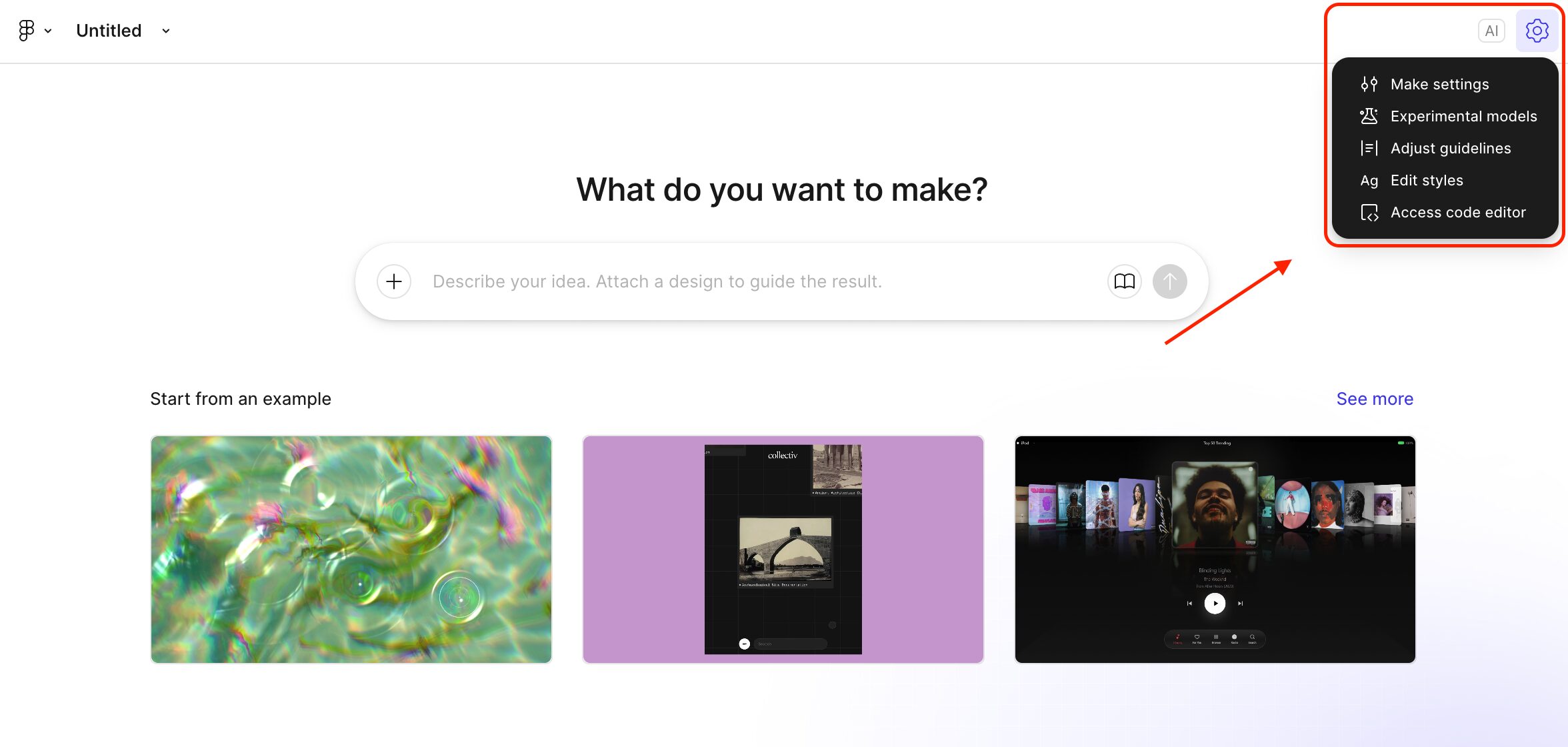Viewport: 1568px width, 747px height.
Task: Toggle the AI badge button
Action: coord(1491,31)
